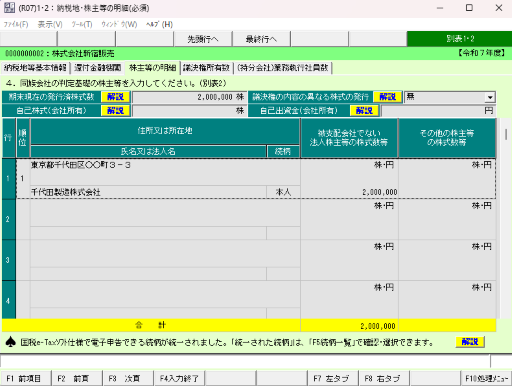Click row 4 法人株主等 share cell
Viewport: 512px width, 386px height.
click(x=349, y=300)
